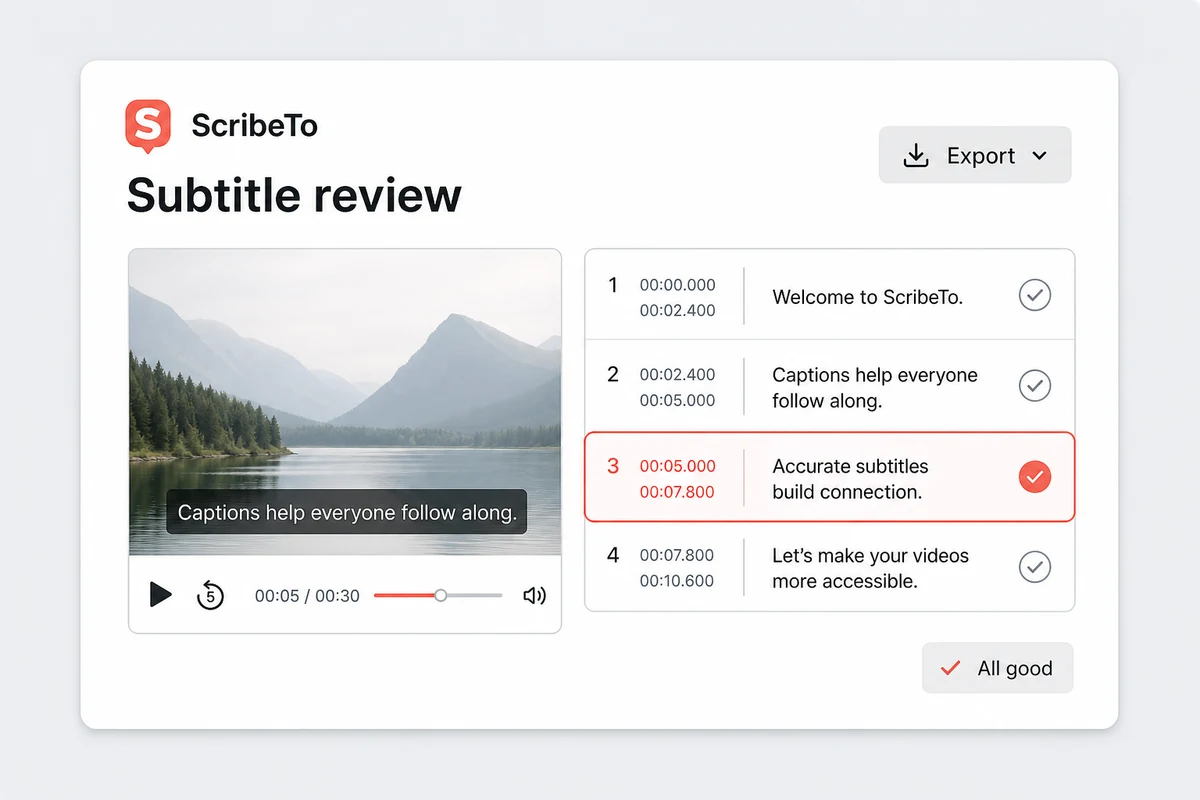Screen dimensions: 1200x800
Task: Click start time 00:07.800 of row 4
Action: pyautogui.click(x=677, y=555)
